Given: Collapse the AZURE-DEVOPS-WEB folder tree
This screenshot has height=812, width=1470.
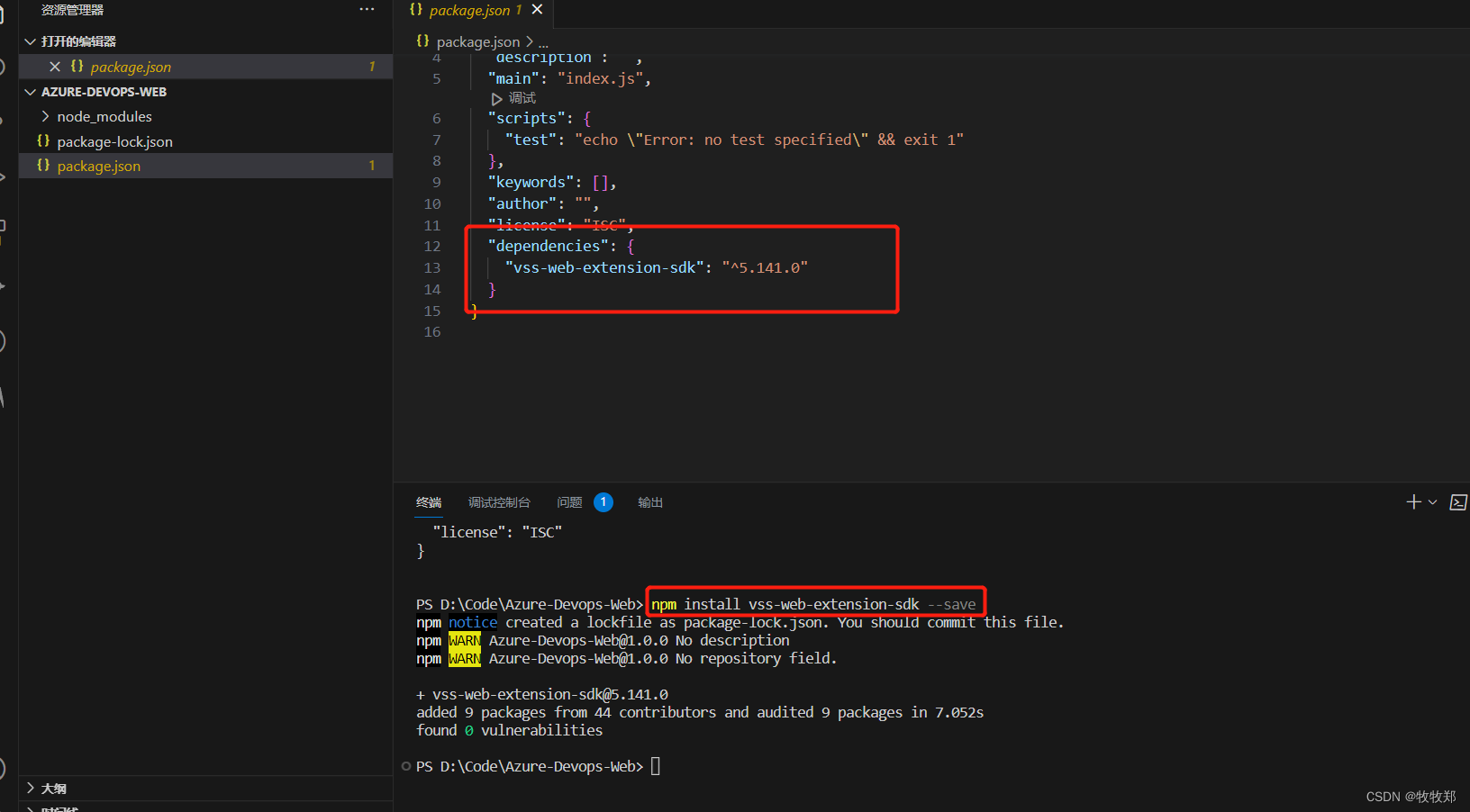Looking at the screenshot, I should coord(30,91).
